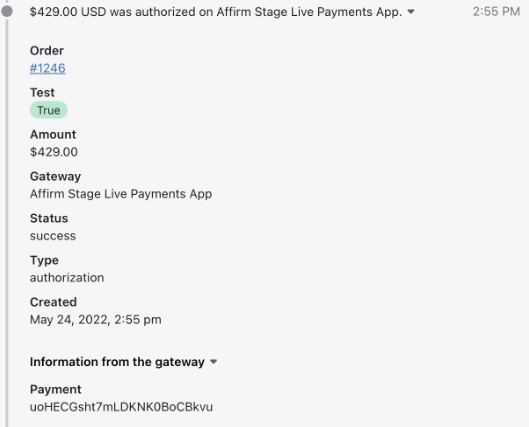Collapse the authorized payment details arrow
The width and height of the screenshot is (529, 427).
(411, 12)
